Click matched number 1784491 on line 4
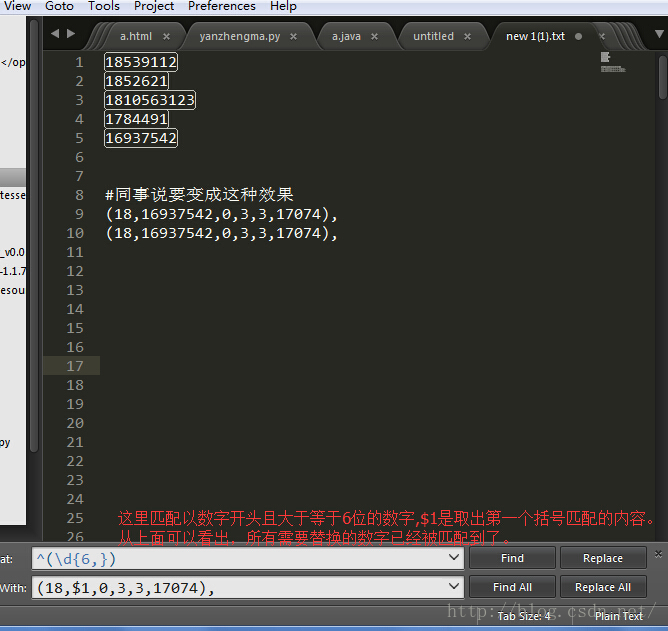Screen dimensions: 668x631 pyautogui.click(x=136, y=119)
